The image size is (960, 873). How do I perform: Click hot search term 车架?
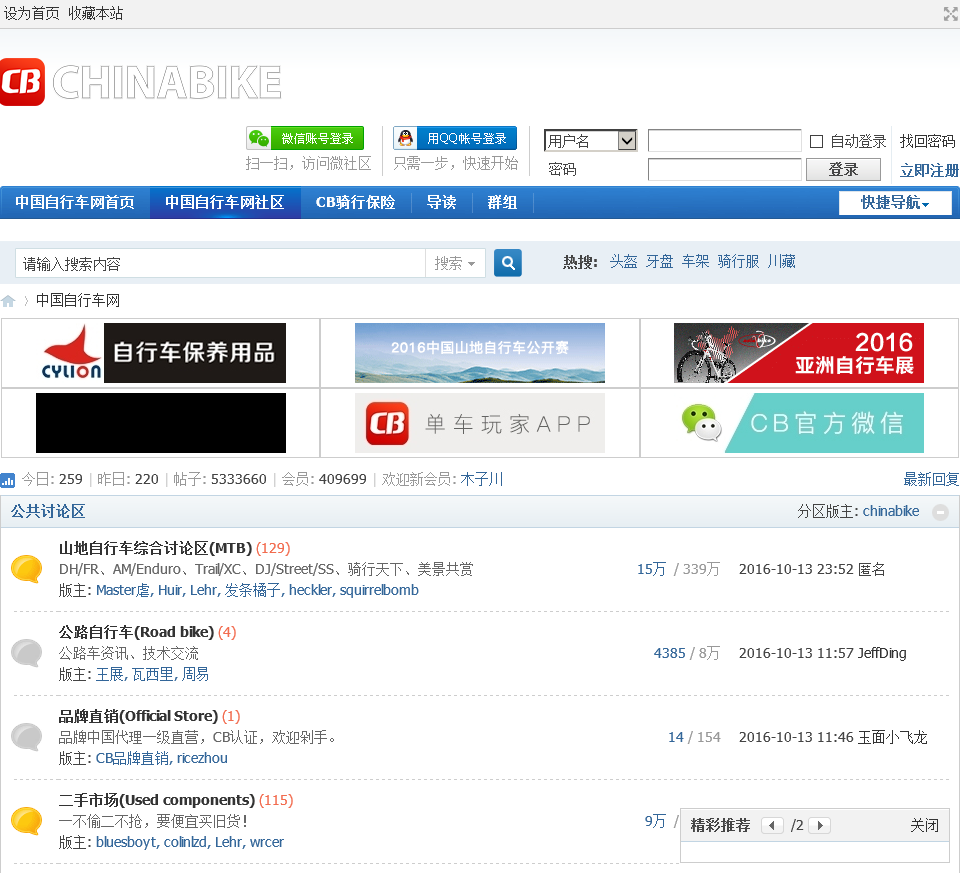[696, 262]
